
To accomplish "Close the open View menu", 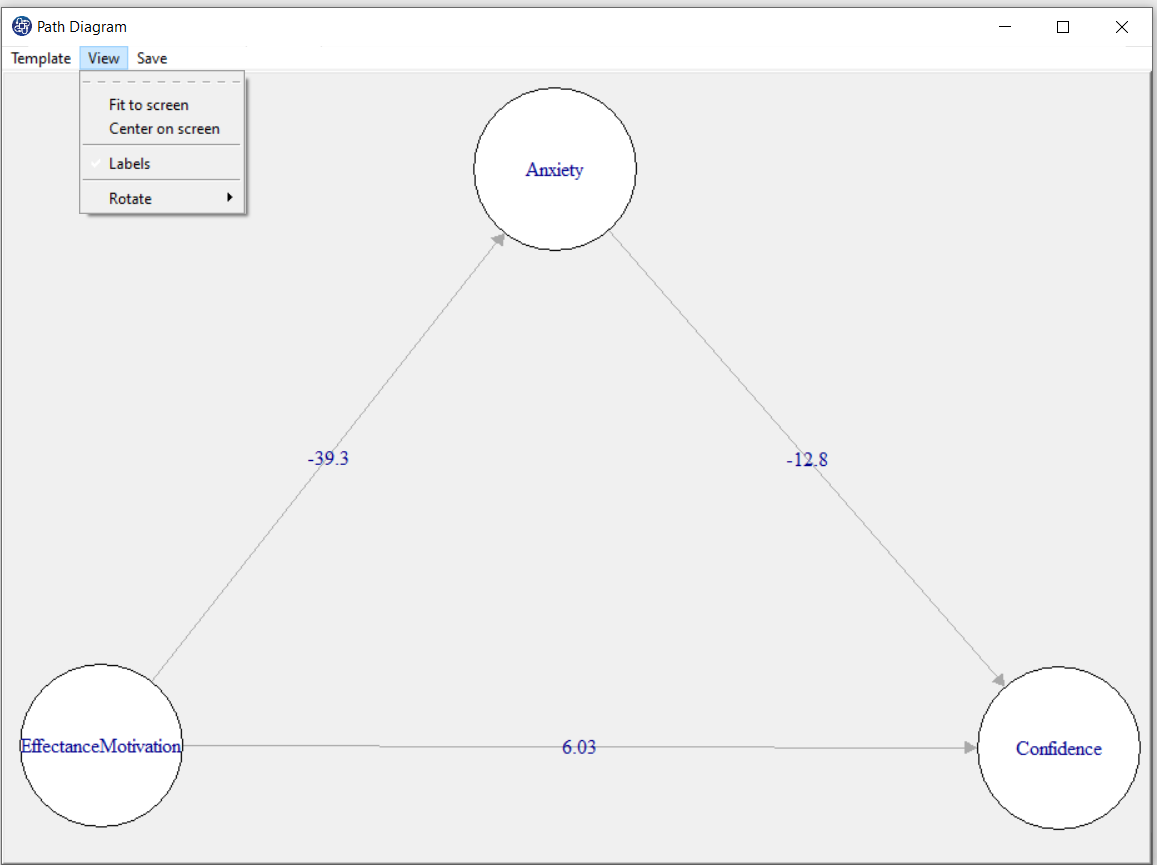I will [104, 58].
